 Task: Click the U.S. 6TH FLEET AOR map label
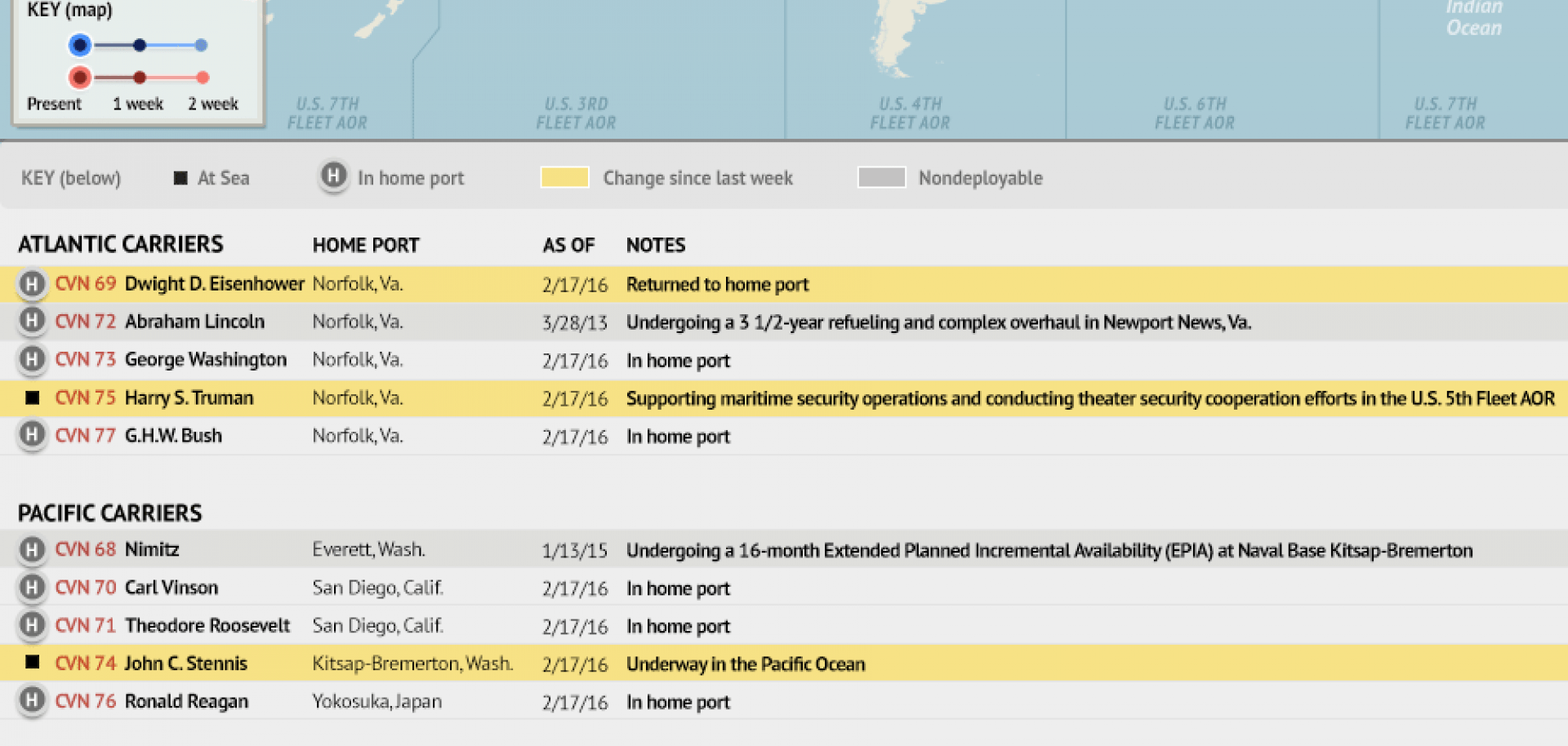[1195, 113]
